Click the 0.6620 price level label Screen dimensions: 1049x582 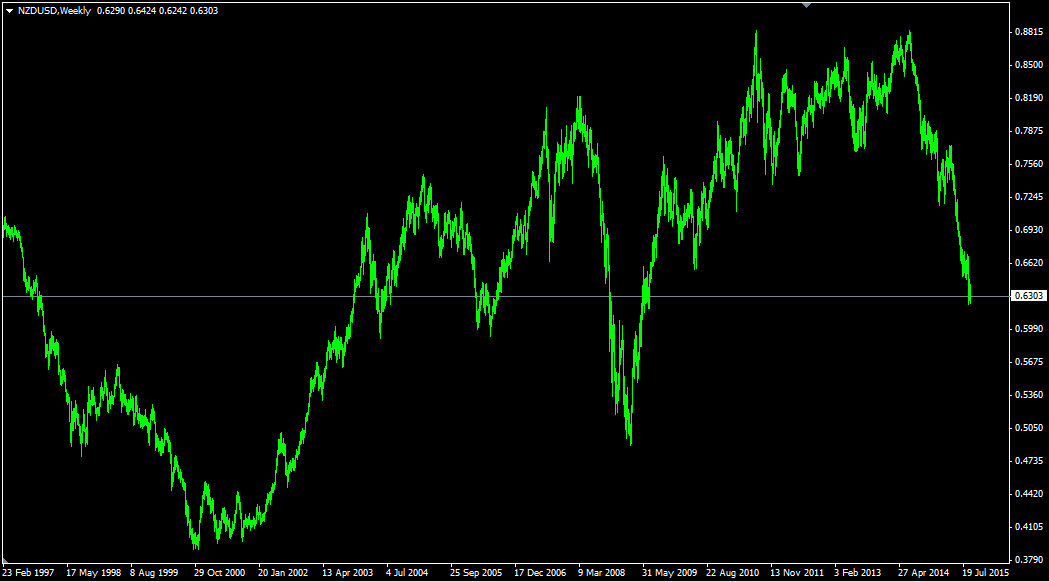pyautogui.click(x=1029, y=263)
